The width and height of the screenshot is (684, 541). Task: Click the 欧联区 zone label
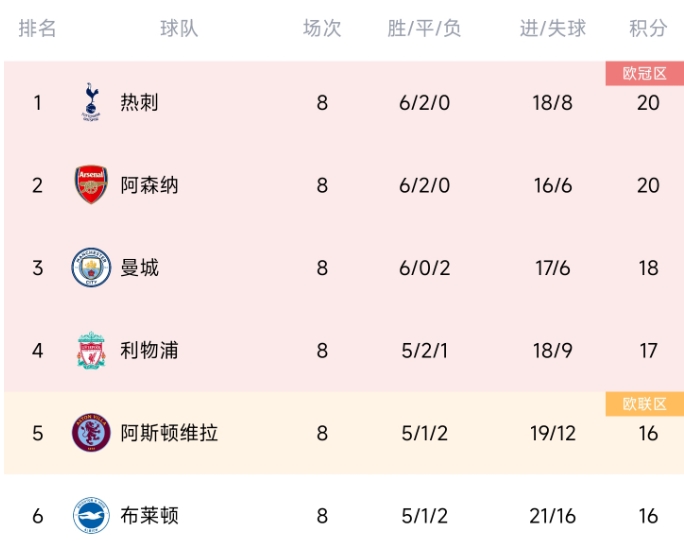pos(645,404)
